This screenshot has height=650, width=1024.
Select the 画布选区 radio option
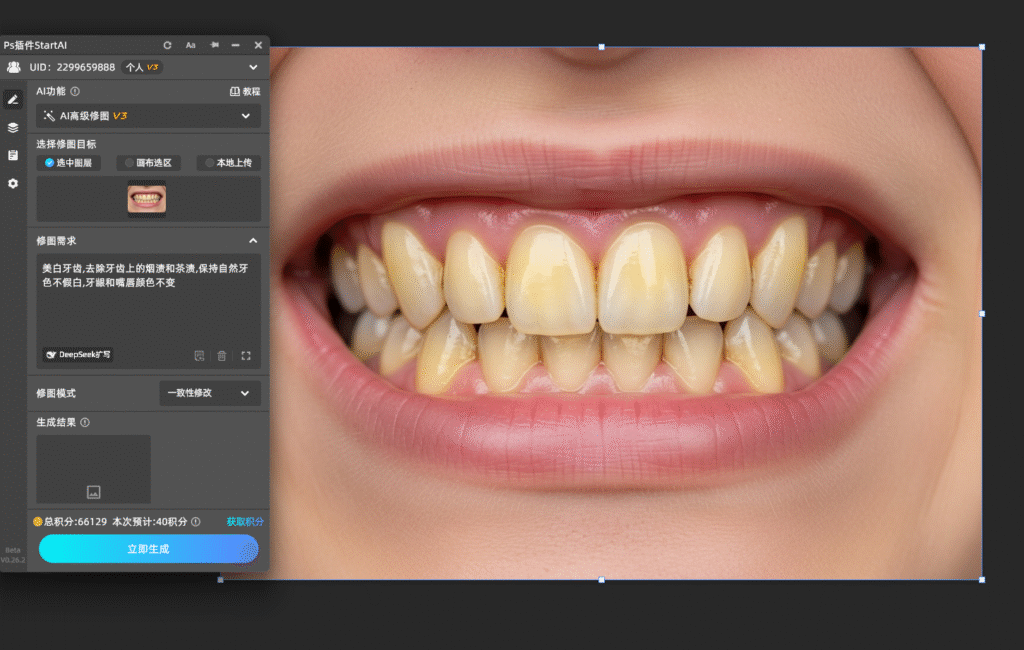(148, 163)
